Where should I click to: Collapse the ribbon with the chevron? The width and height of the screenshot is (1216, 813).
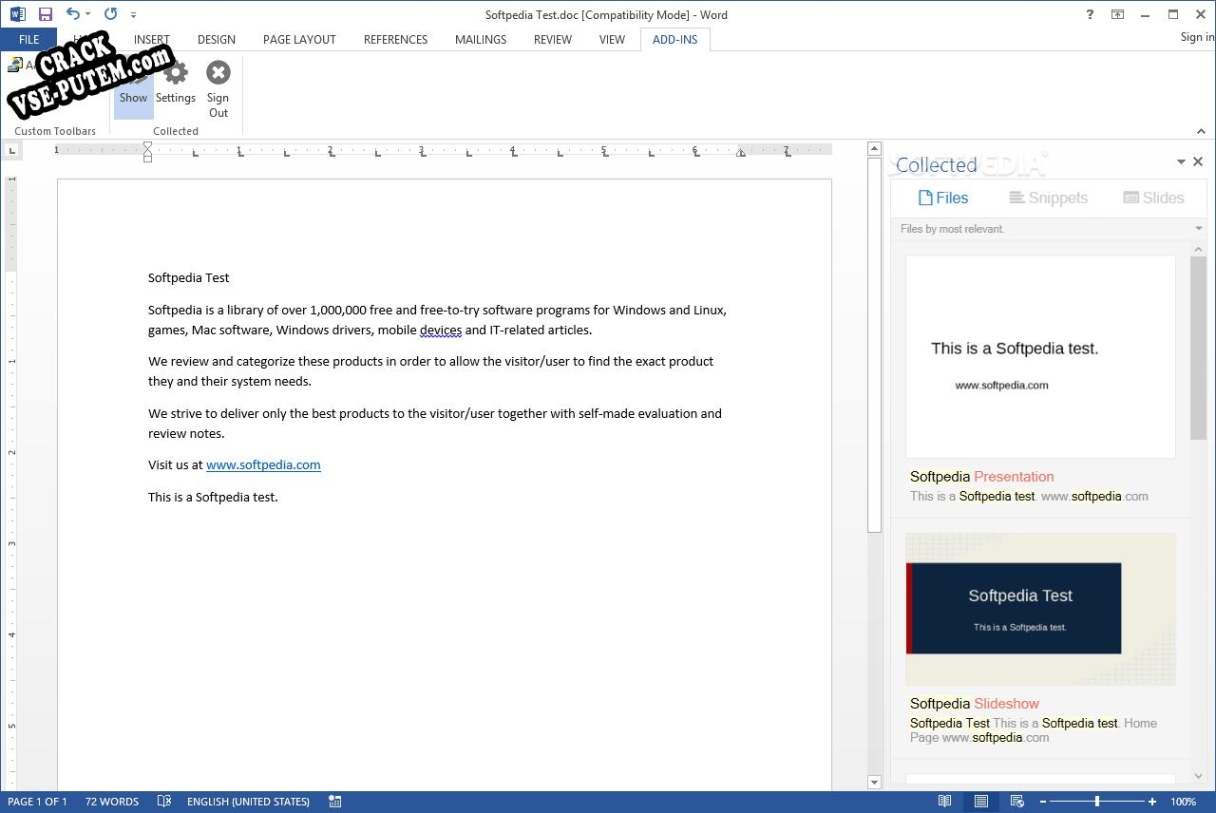click(x=1201, y=131)
